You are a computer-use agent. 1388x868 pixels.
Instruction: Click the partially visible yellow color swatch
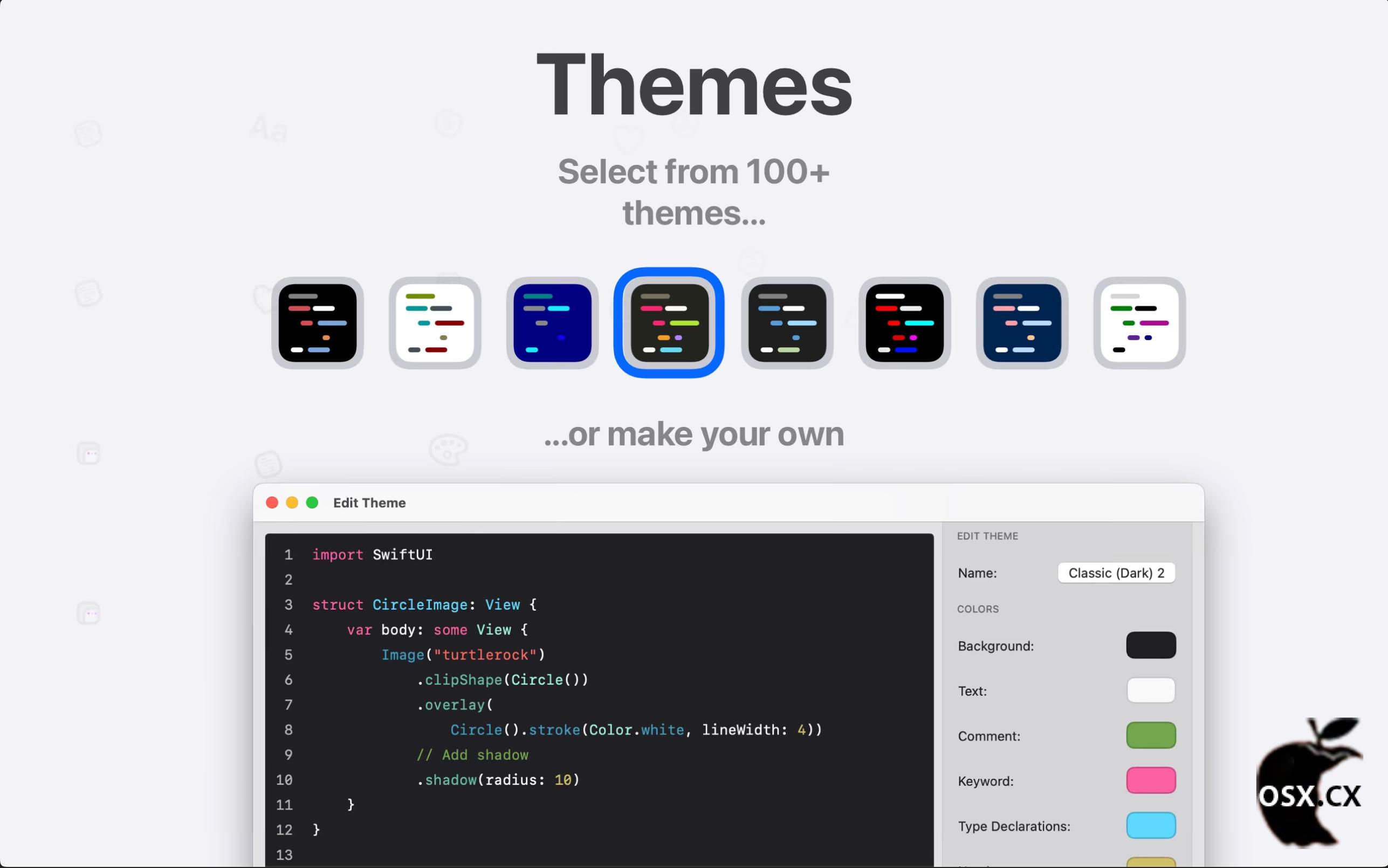point(1150,862)
